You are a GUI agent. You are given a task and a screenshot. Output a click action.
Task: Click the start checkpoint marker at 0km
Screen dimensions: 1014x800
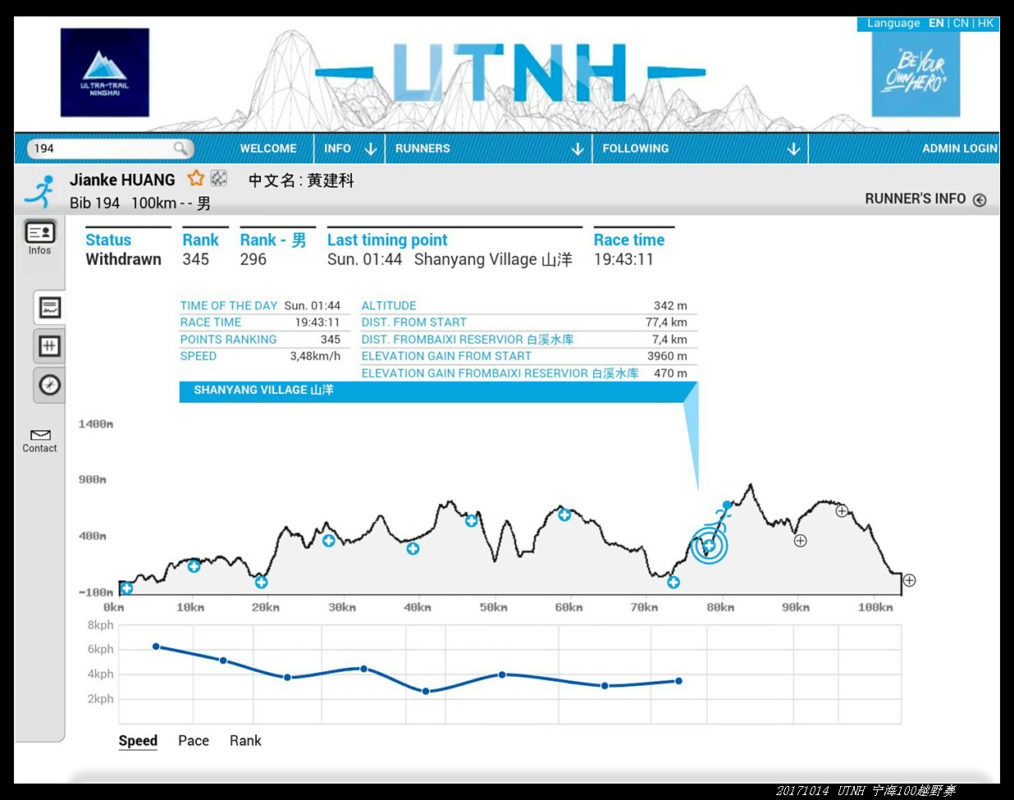pyautogui.click(x=127, y=588)
